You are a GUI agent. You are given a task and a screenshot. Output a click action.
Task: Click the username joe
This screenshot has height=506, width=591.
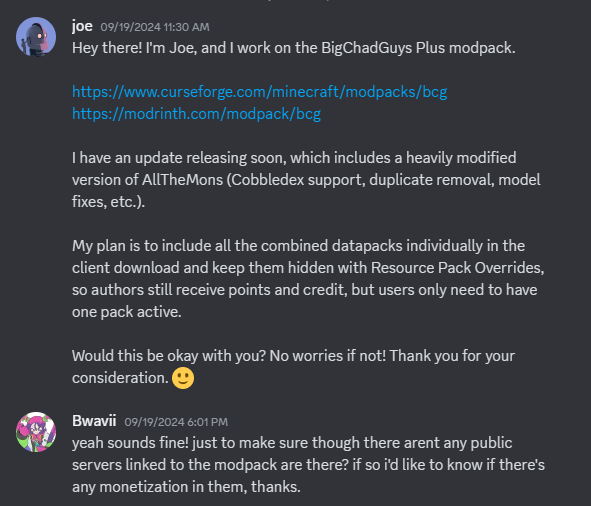tap(82, 26)
